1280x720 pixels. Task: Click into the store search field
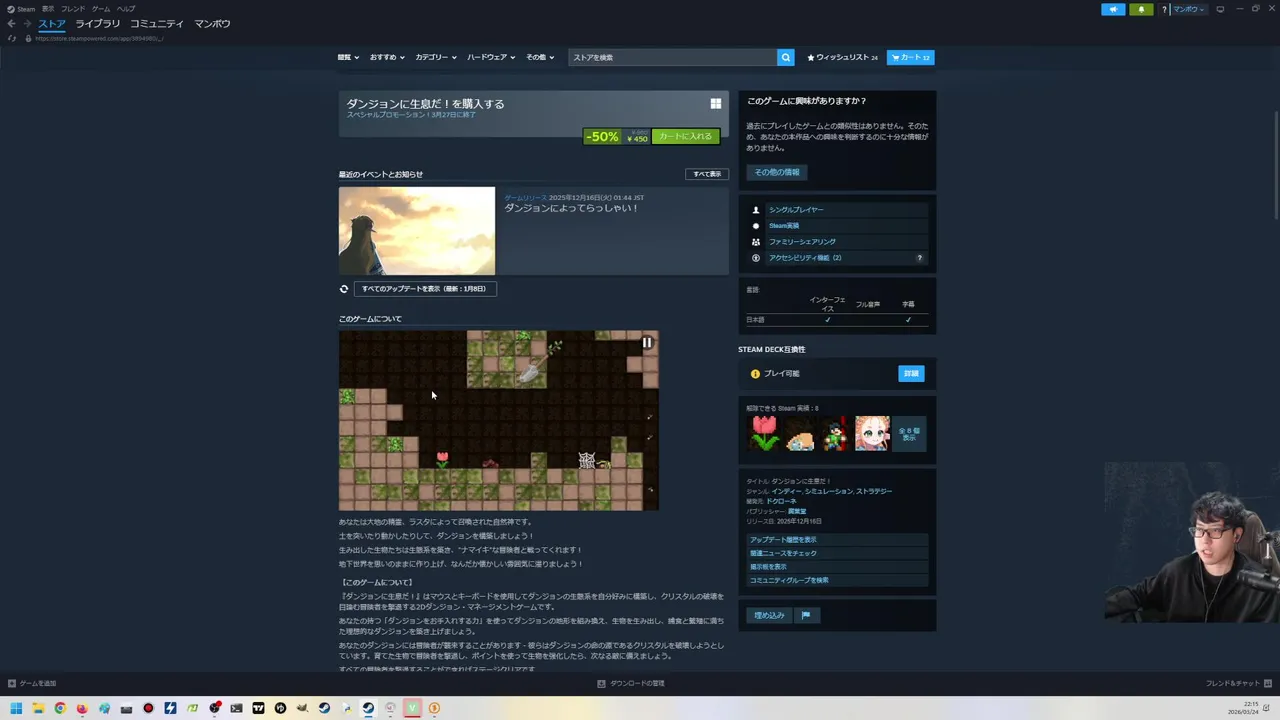[x=673, y=57]
